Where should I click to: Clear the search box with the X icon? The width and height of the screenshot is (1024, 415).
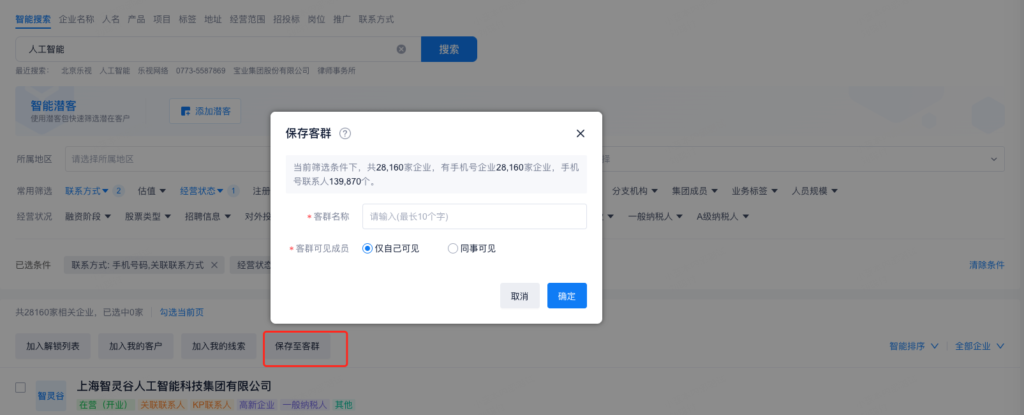[x=402, y=49]
